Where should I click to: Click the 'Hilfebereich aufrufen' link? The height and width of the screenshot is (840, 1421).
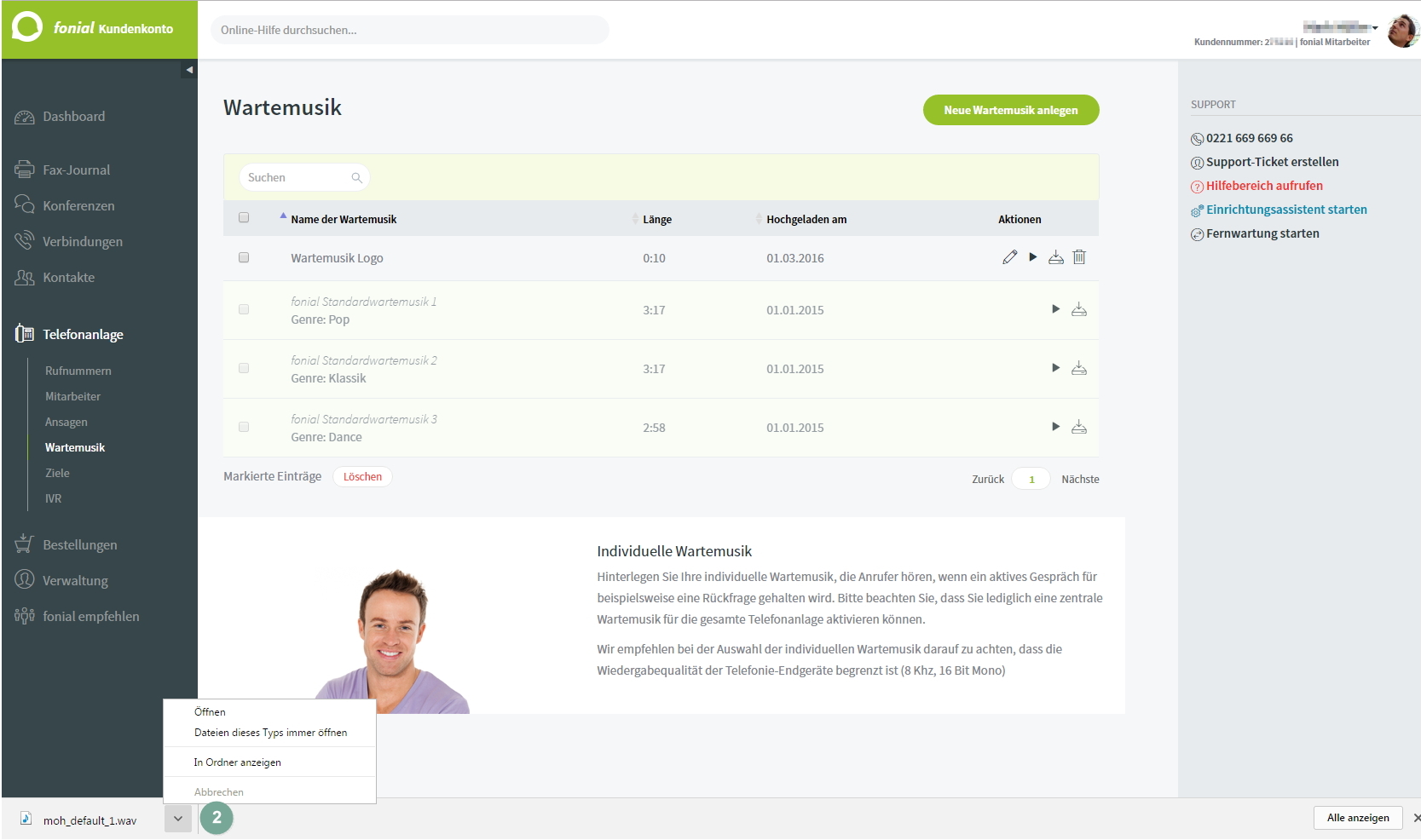coord(1264,186)
